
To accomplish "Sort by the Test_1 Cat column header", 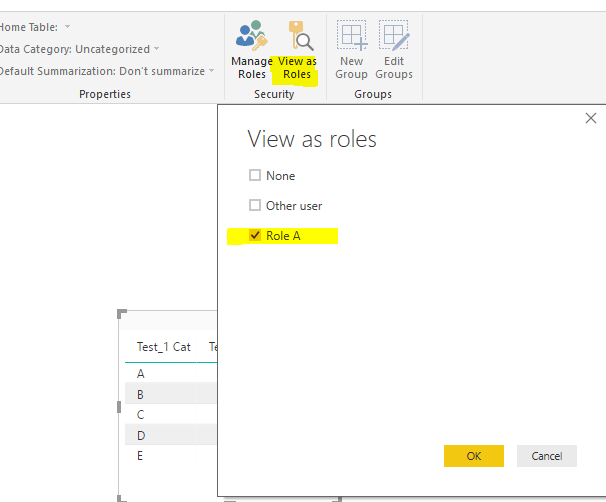I will coord(163,347).
